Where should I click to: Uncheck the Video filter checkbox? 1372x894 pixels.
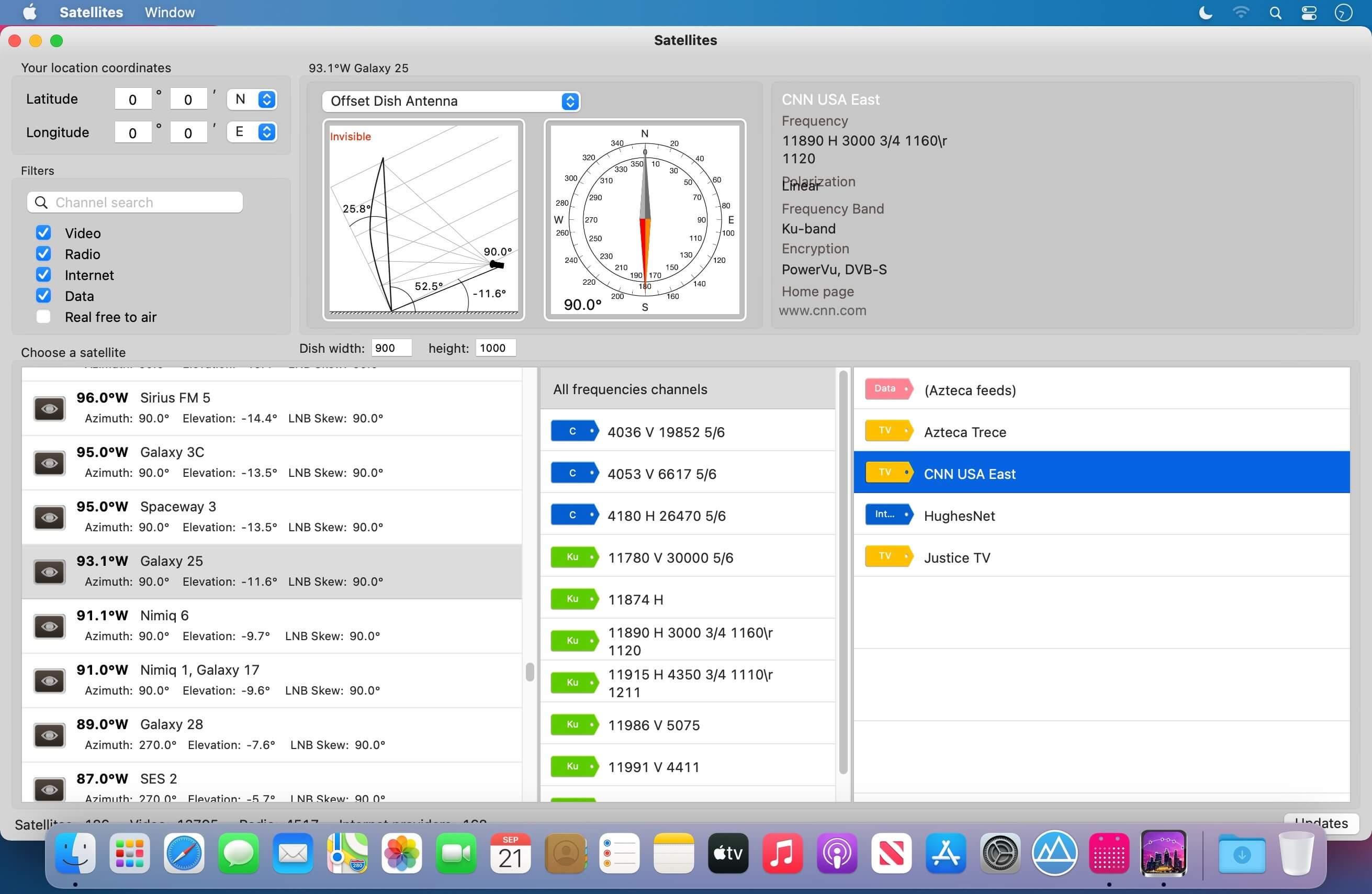[x=43, y=232]
